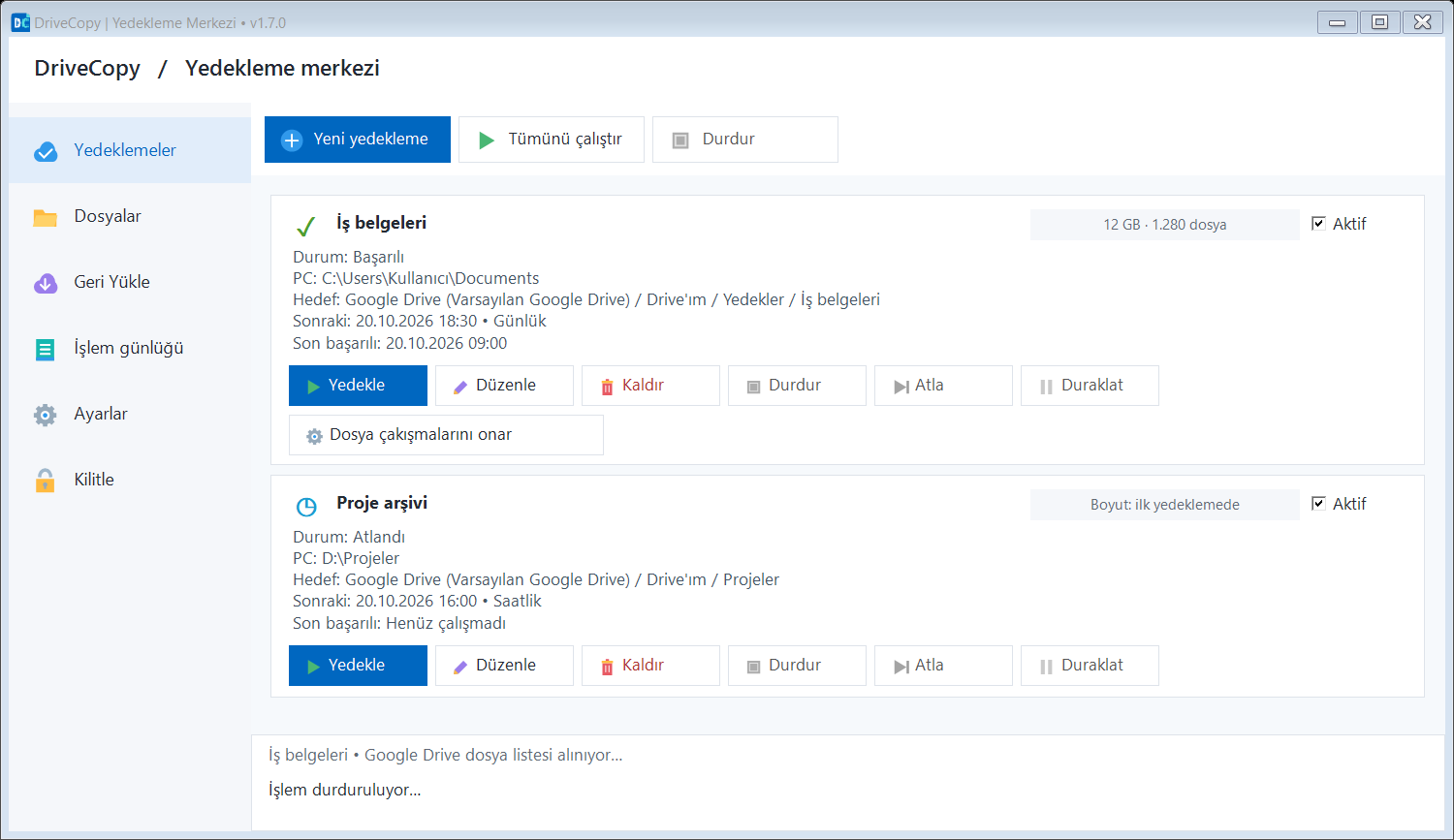The height and width of the screenshot is (840, 1454).
Task: Click the DriveCopy app icon in title bar
Action: (x=20, y=22)
